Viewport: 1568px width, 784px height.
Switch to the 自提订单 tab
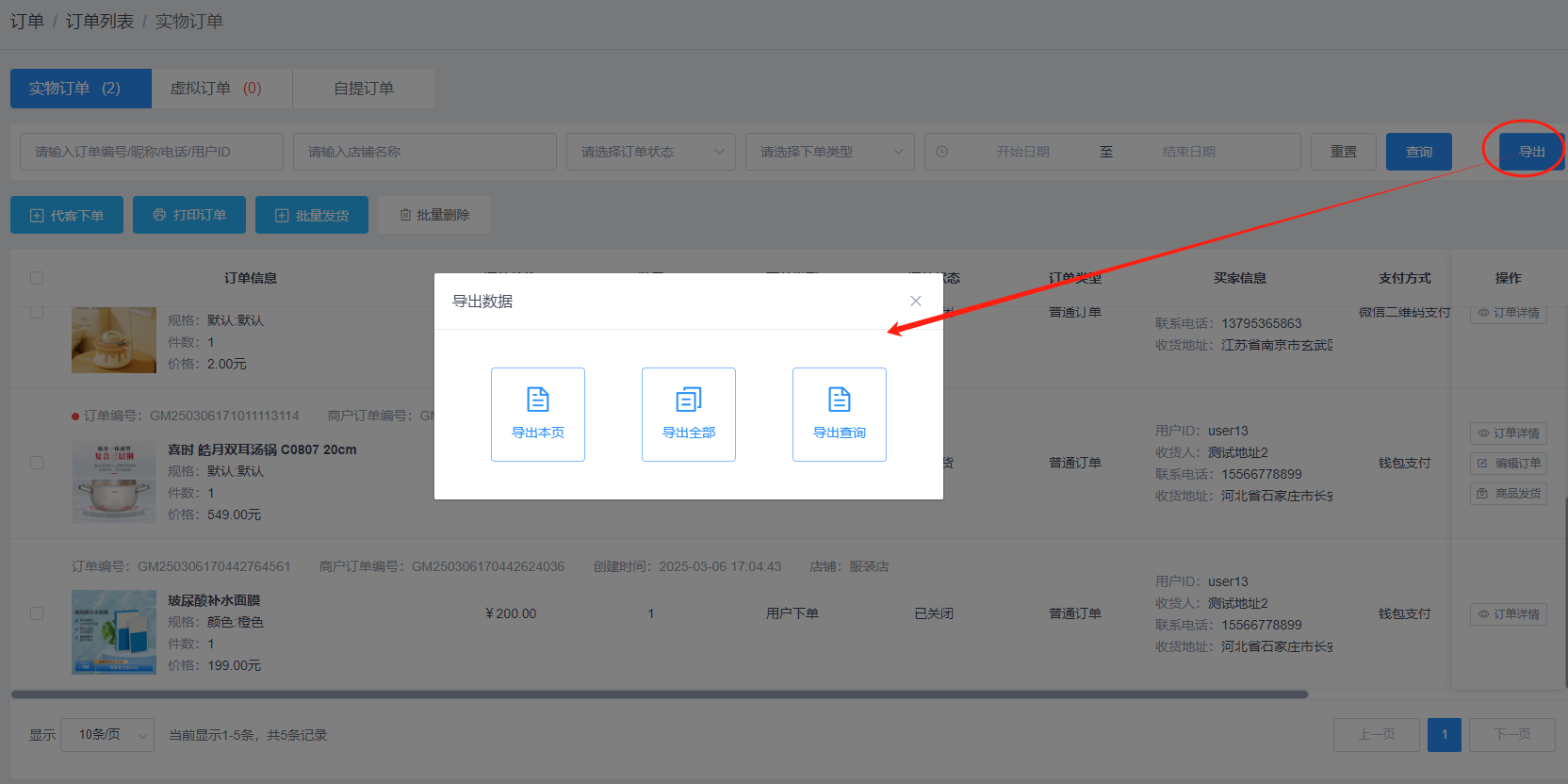pyautogui.click(x=364, y=89)
